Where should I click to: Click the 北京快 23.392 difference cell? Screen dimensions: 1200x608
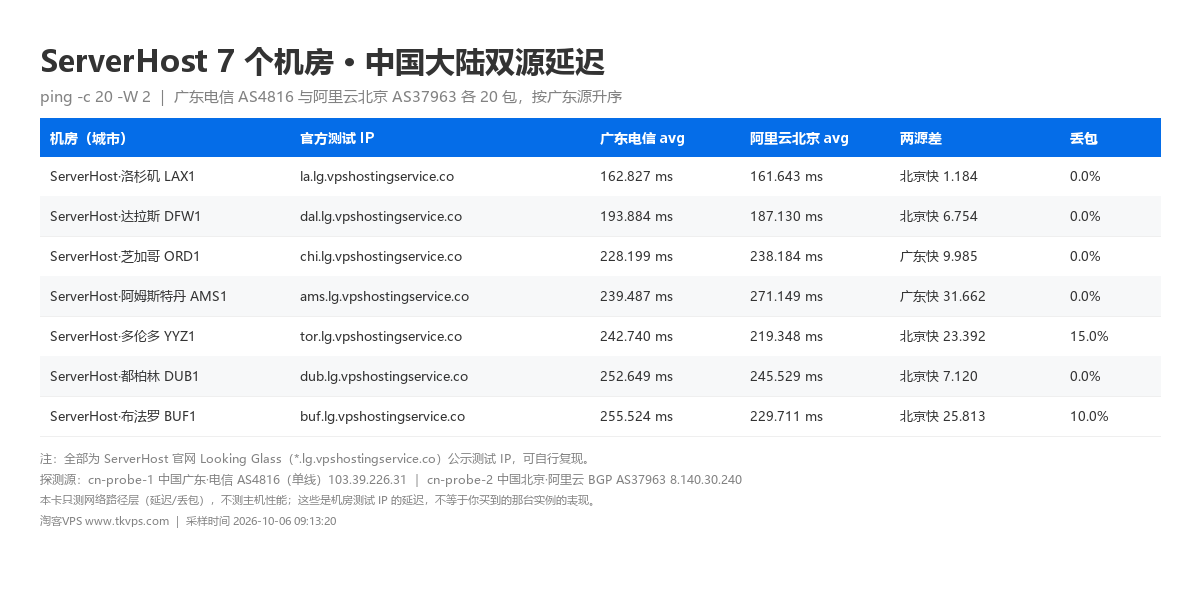[x=943, y=336]
